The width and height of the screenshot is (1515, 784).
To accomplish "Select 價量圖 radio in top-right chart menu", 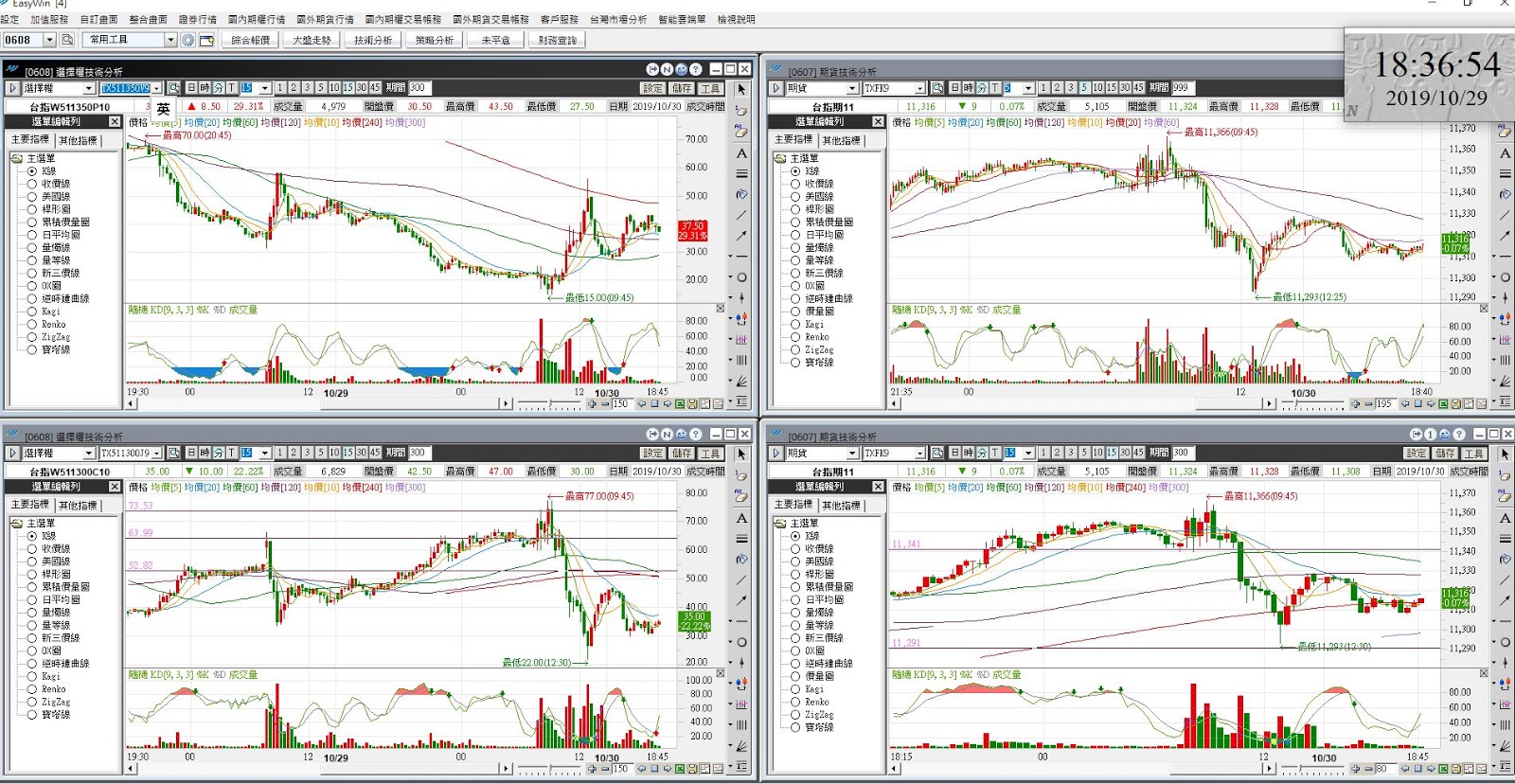I will pyautogui.click(x=795, y=312).
